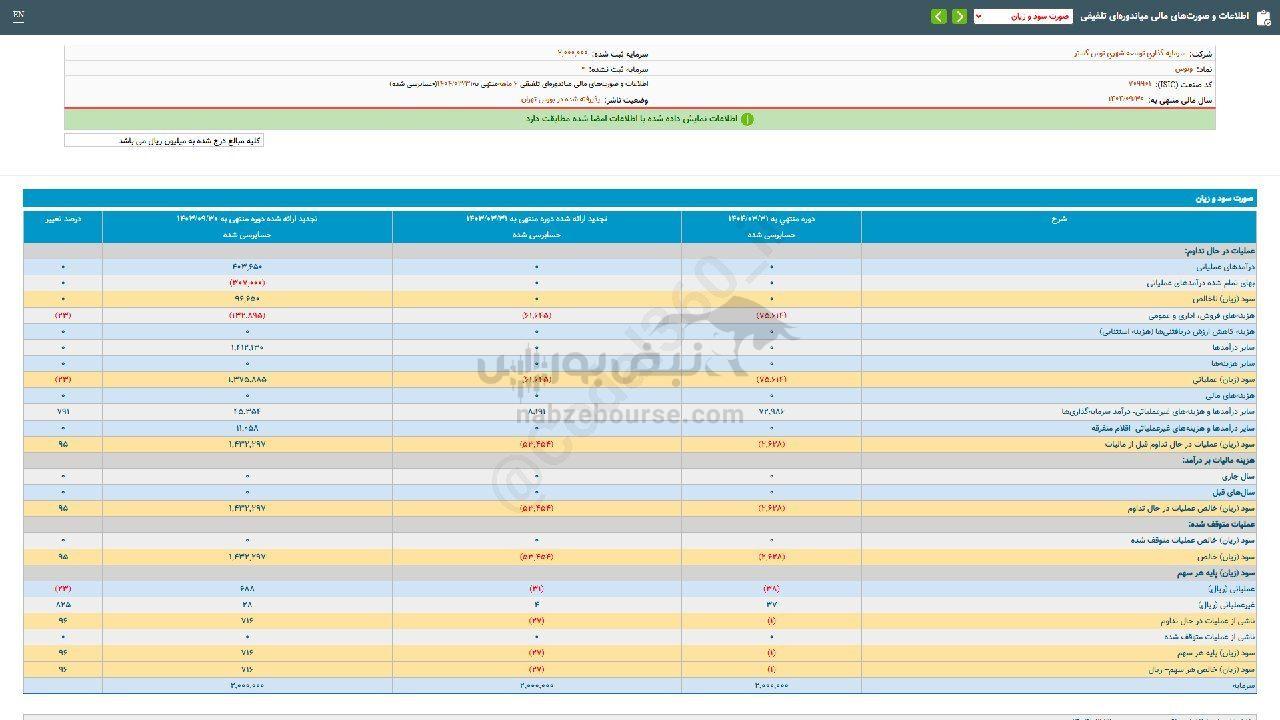Click the درصد تغییر column header
The image size is (1280, 720).
(63, 218)
